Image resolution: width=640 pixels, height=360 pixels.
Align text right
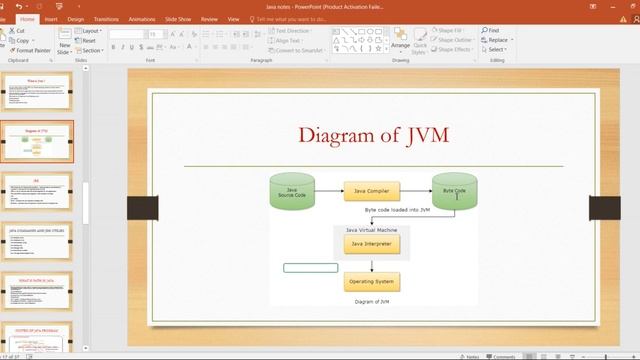click(x=224, y=47)
